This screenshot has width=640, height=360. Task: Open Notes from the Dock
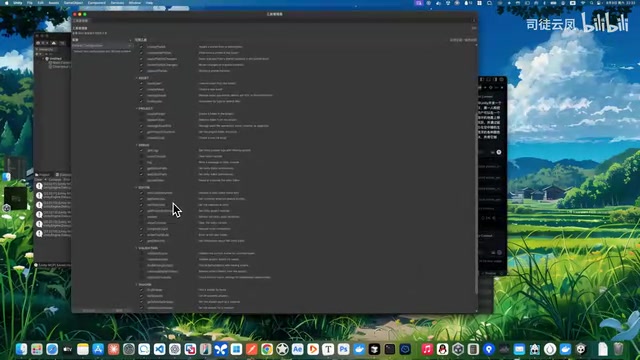[x=83, y=349]
